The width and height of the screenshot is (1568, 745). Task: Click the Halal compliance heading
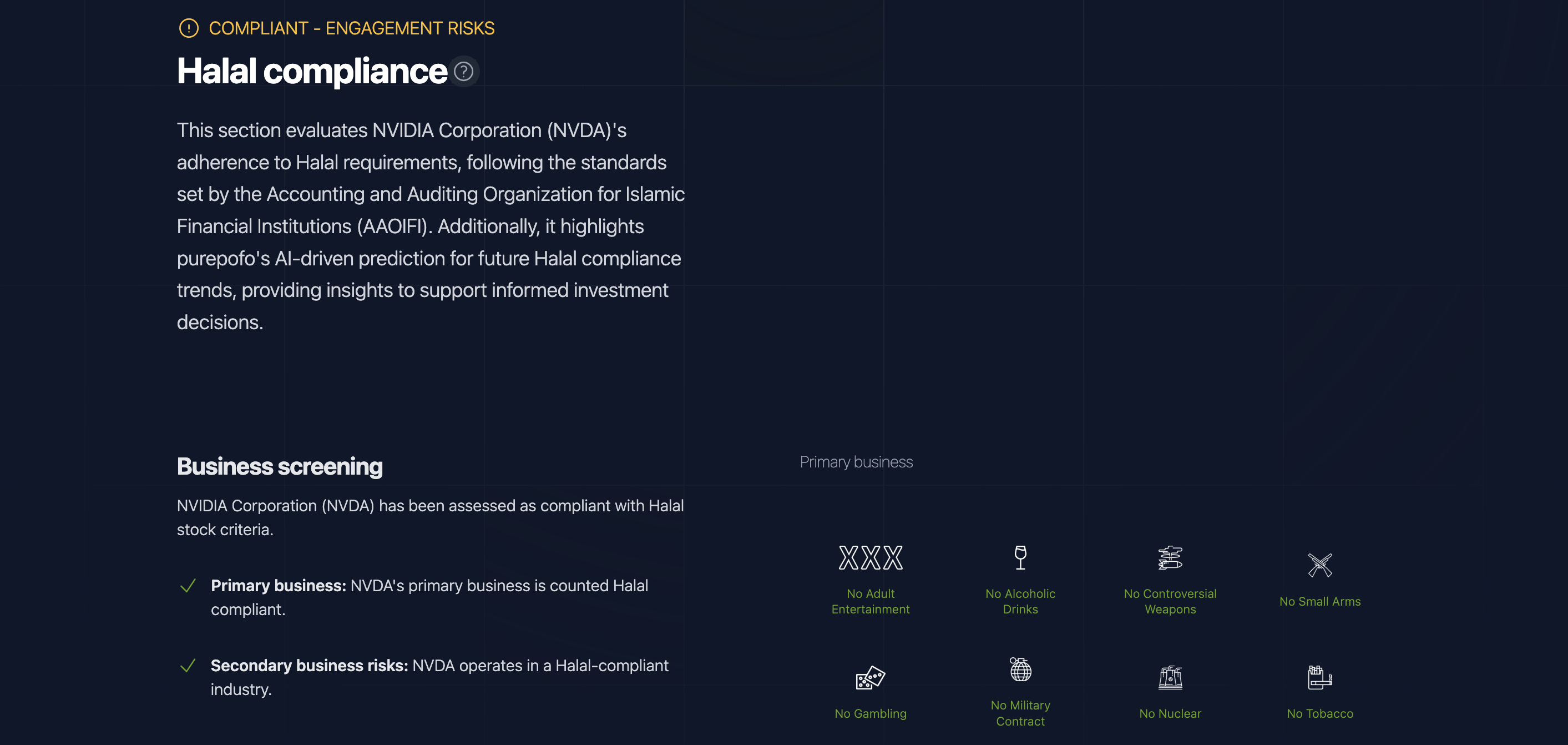pos(312,71)
